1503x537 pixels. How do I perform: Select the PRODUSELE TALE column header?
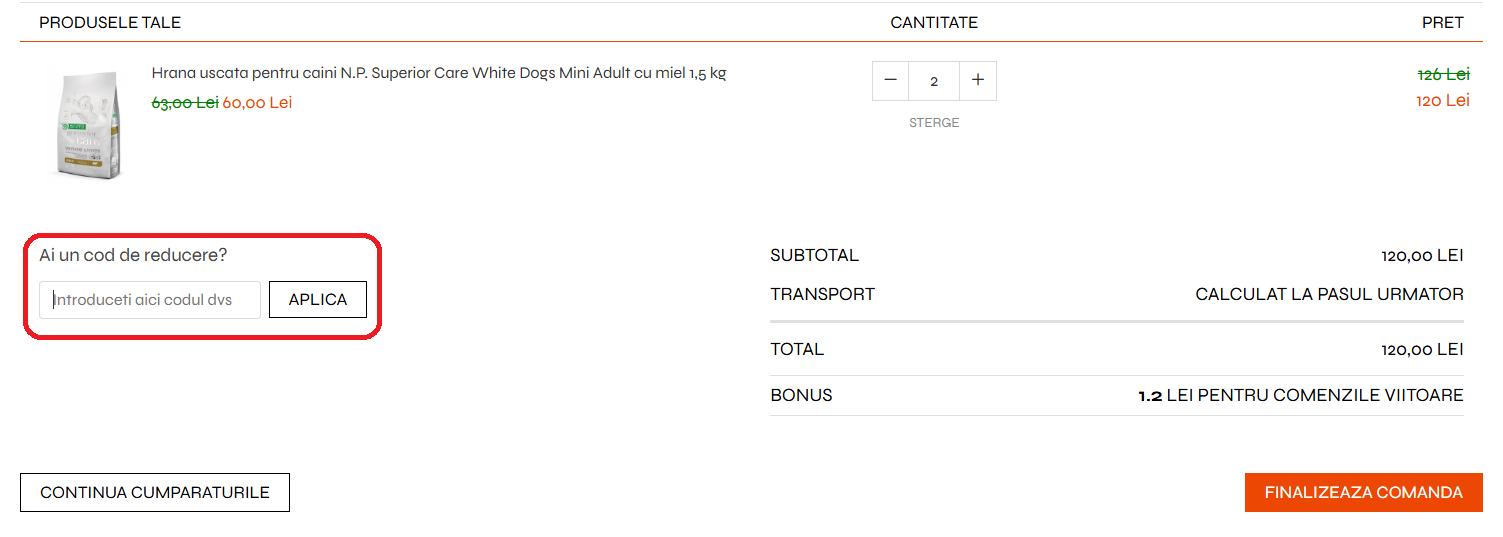point(110,22)
